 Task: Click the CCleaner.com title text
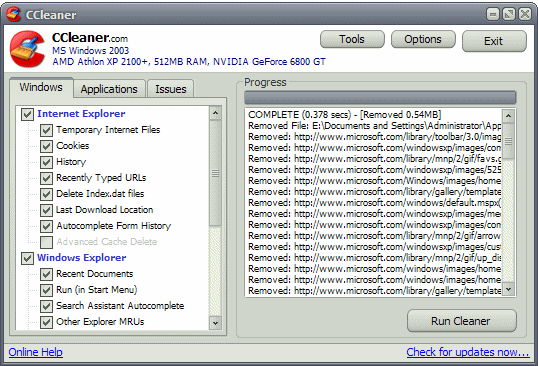90,37
